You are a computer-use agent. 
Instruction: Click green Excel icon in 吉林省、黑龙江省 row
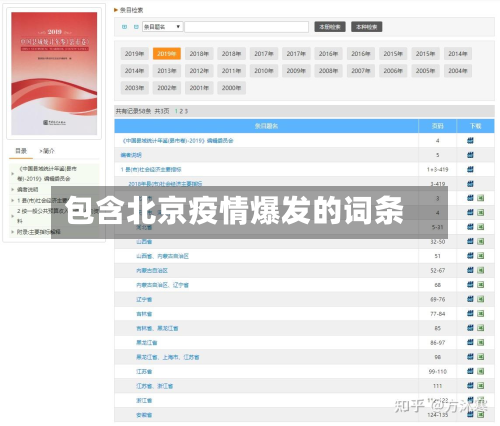480,328
